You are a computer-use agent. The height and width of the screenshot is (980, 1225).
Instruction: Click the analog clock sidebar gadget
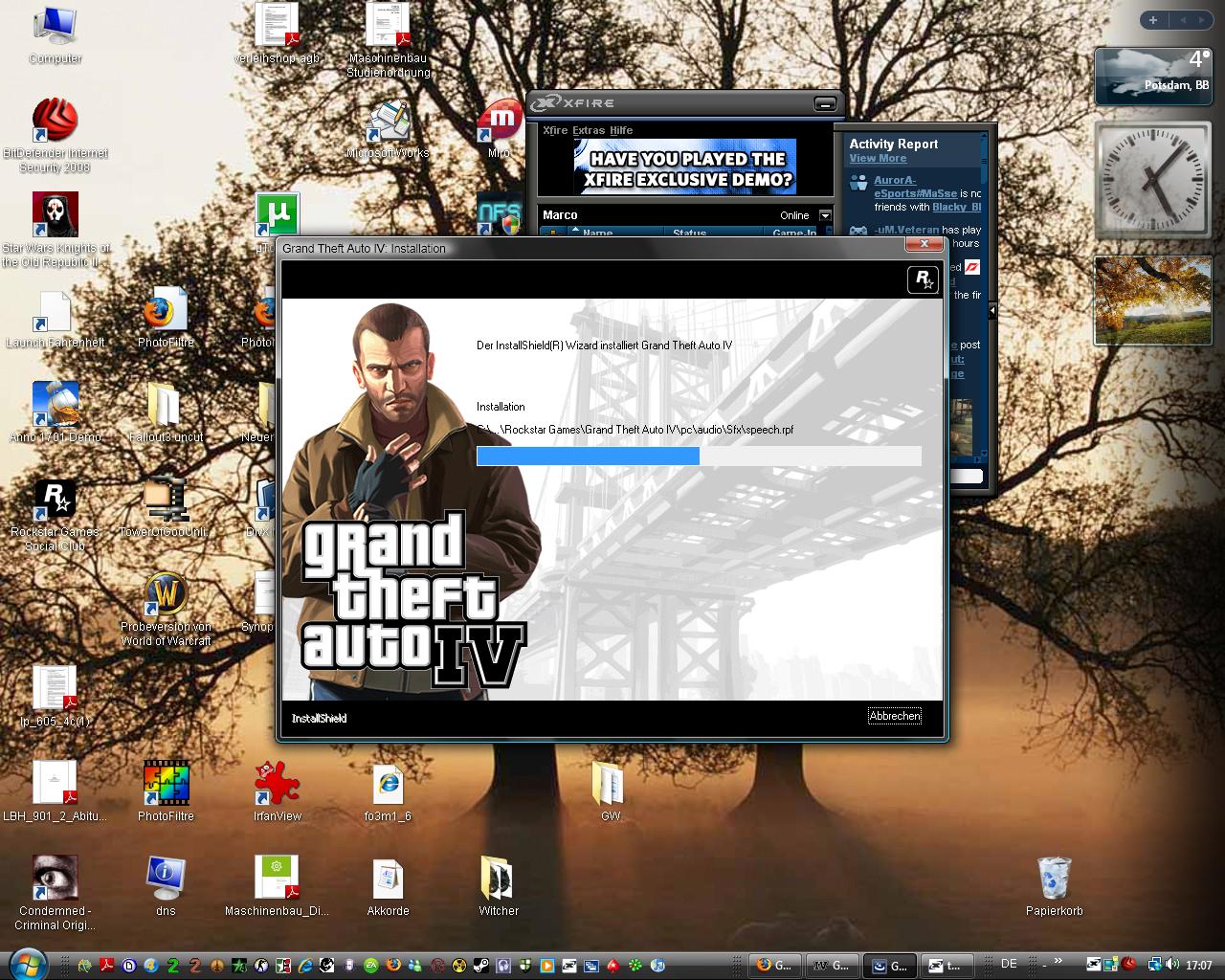(x=1153, y=180)
